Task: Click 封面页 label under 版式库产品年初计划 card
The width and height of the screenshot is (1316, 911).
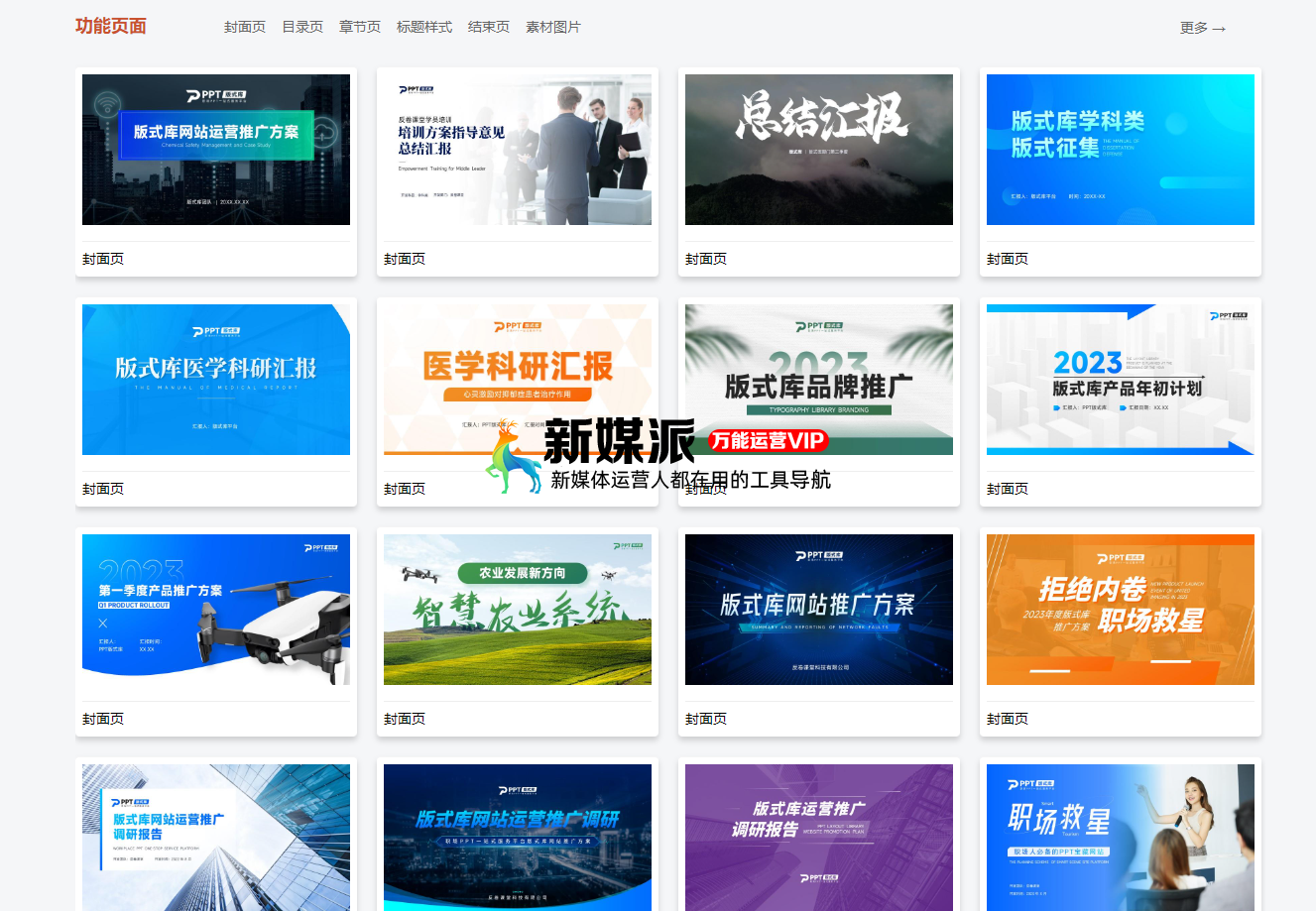Action: coord(1008,489)
